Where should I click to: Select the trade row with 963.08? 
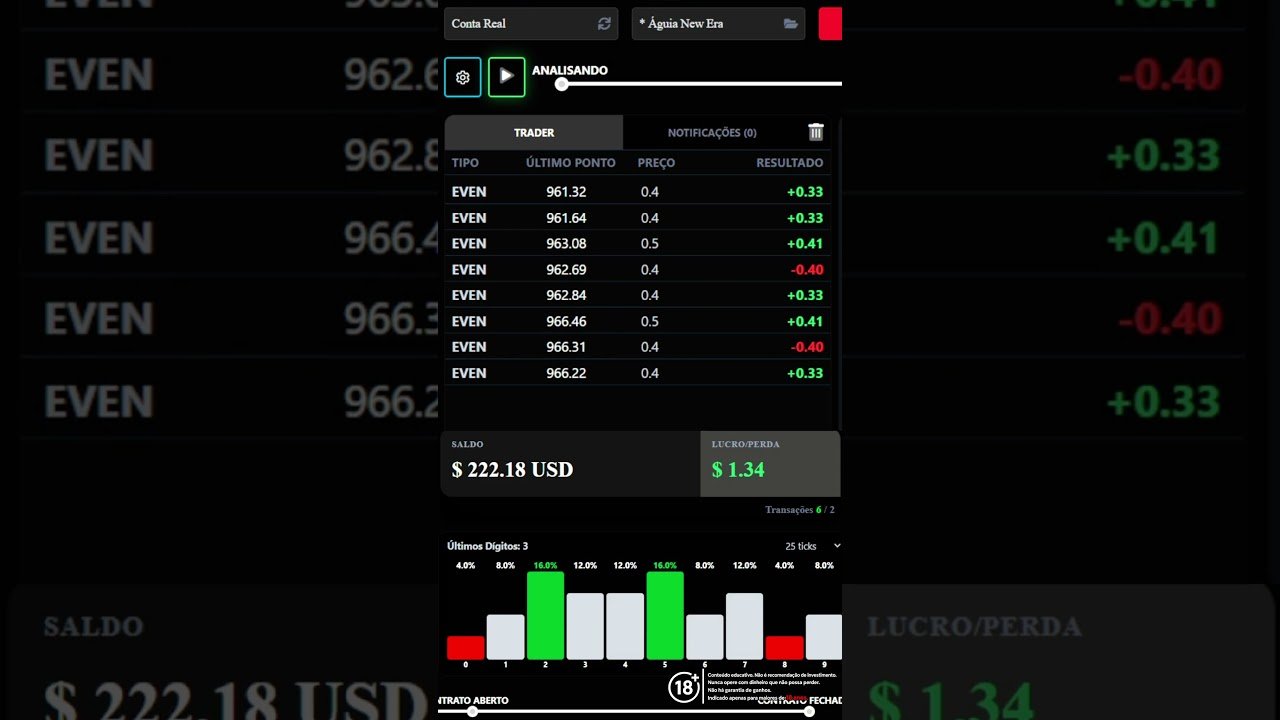637,243
